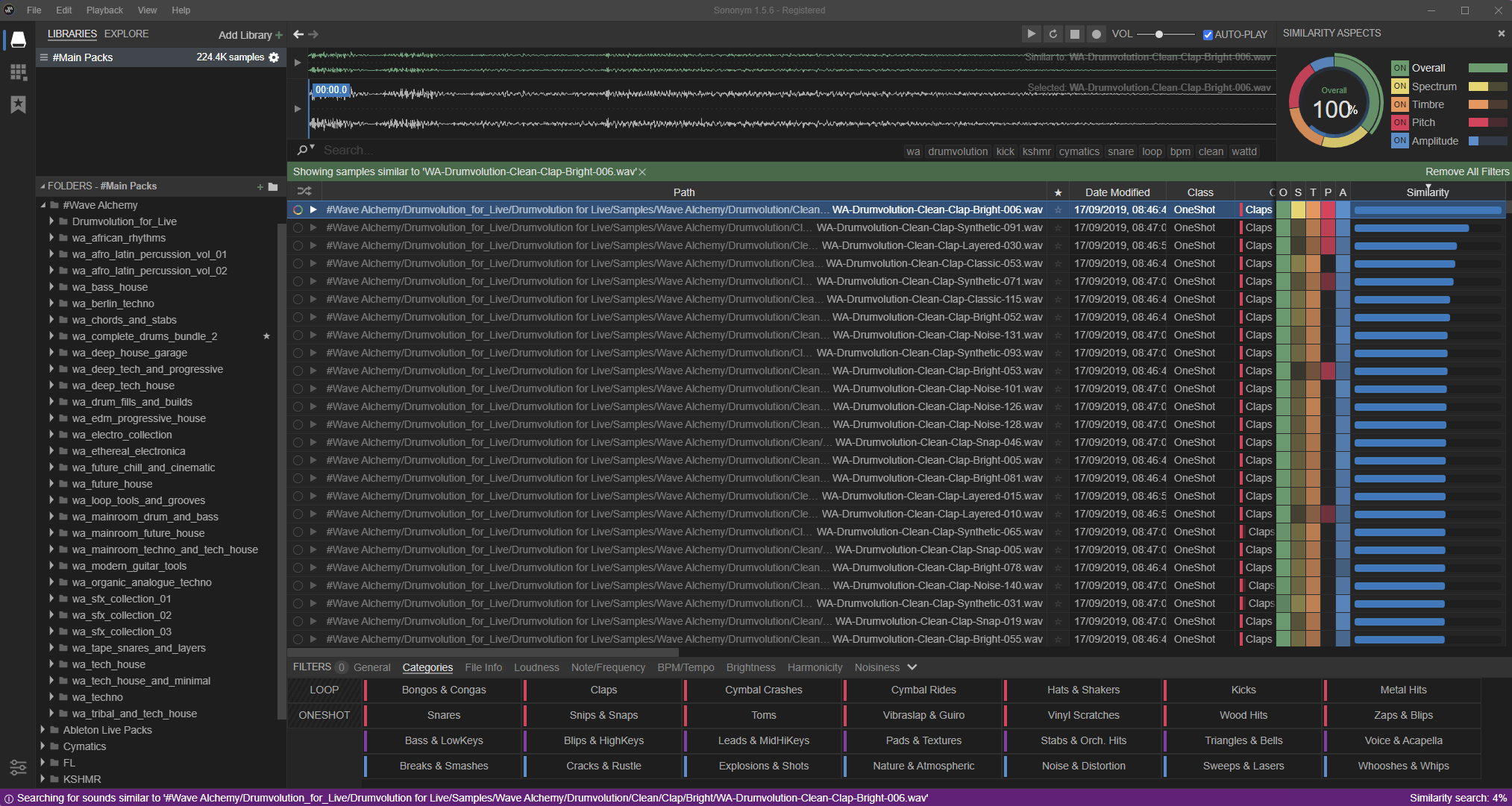The height and width of the screenshot is (806, 1512).
Task: Click the Overall aspect green weight bar
Action: point(1487,68)
